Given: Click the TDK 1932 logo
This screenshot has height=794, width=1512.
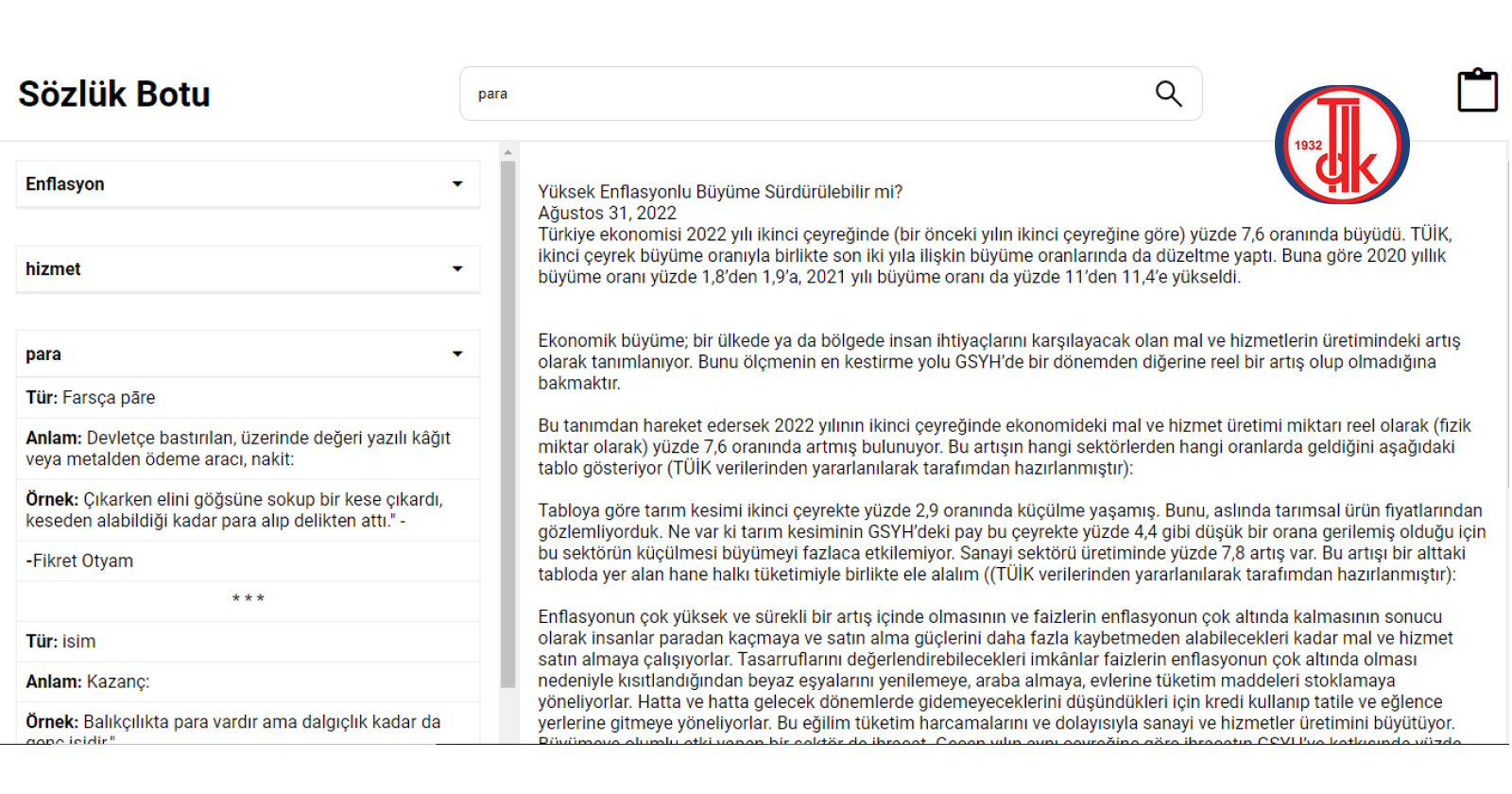Looking at the screenshot, I should tap(1342, 145).
